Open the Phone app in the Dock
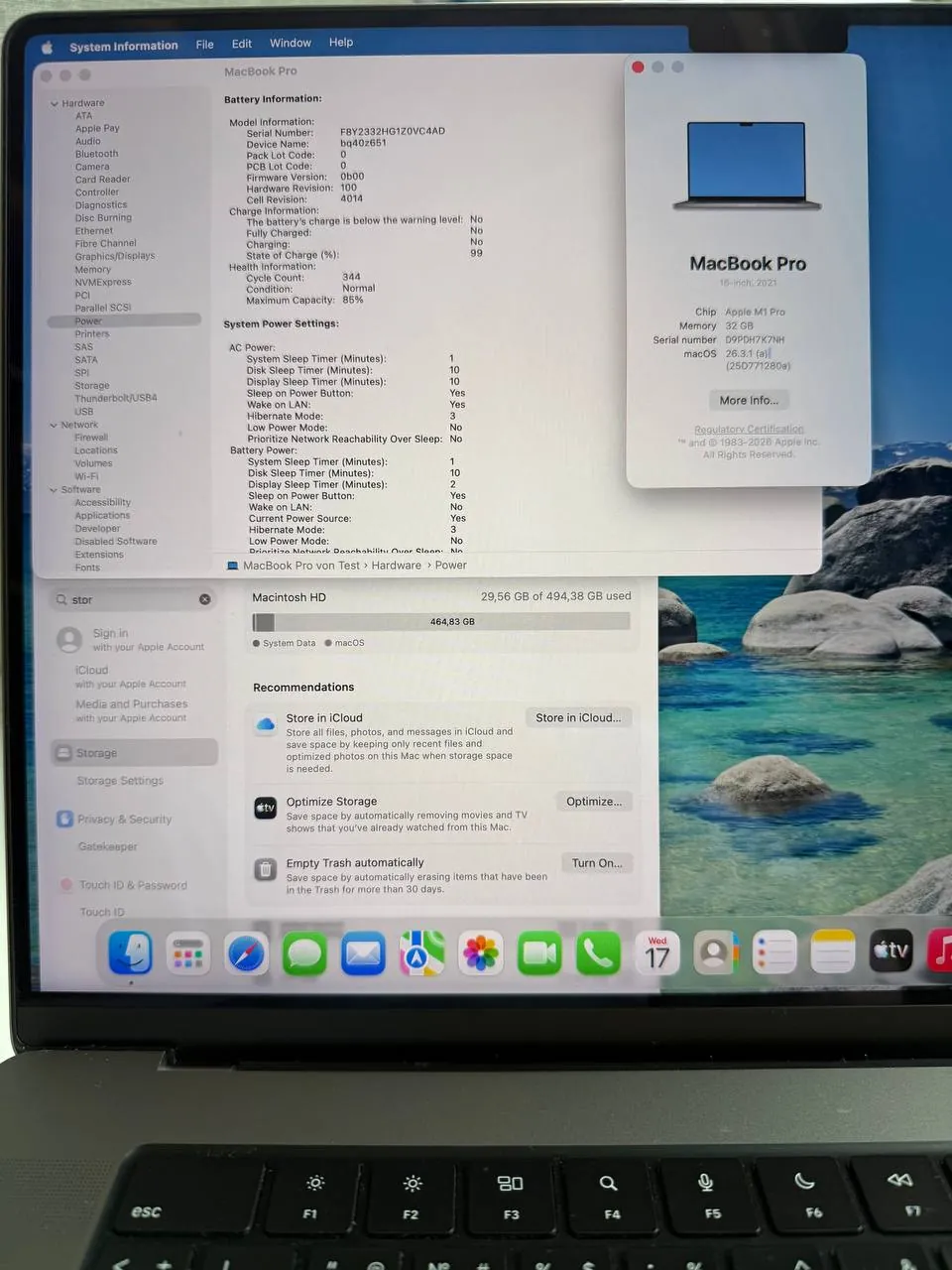This screenshot has width=952, height=1270. pos(598,953)
